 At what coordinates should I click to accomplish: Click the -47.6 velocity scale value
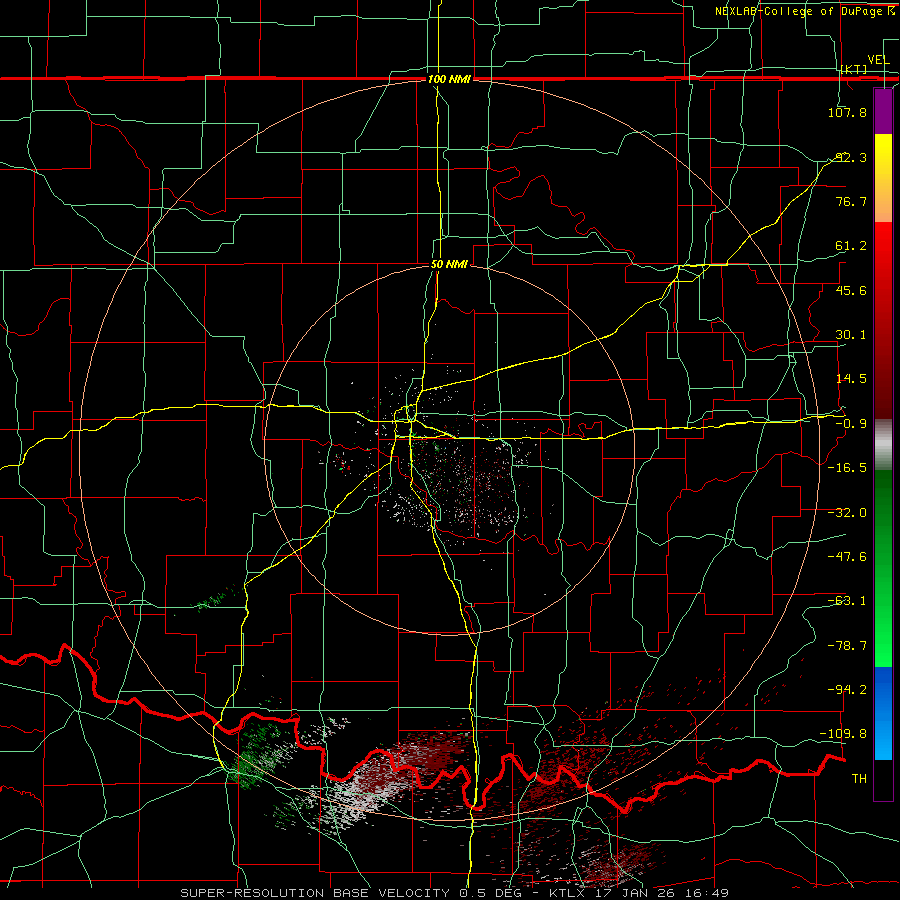[x=847, y=557]
